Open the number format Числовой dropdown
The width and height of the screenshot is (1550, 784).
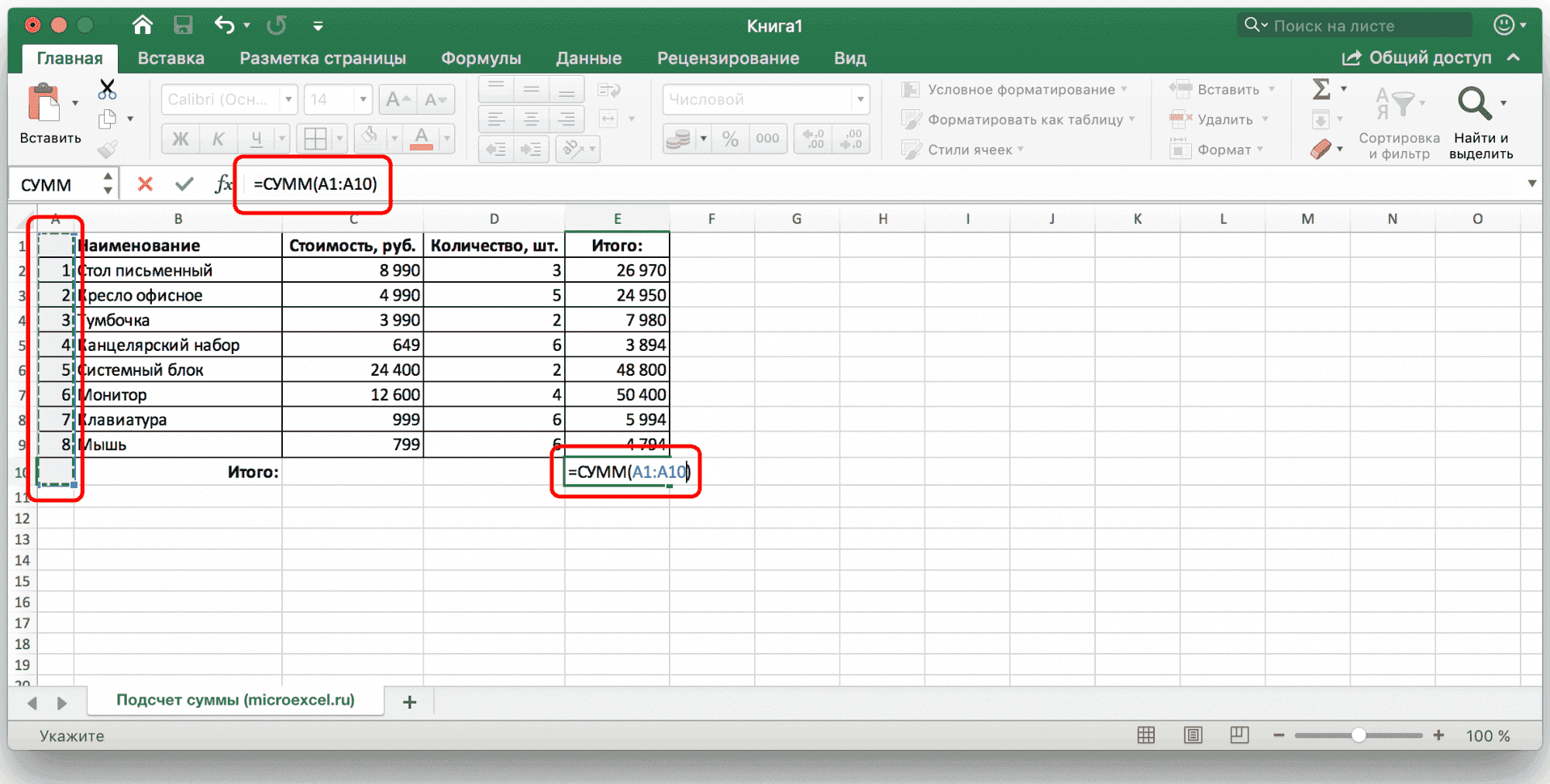859,99
